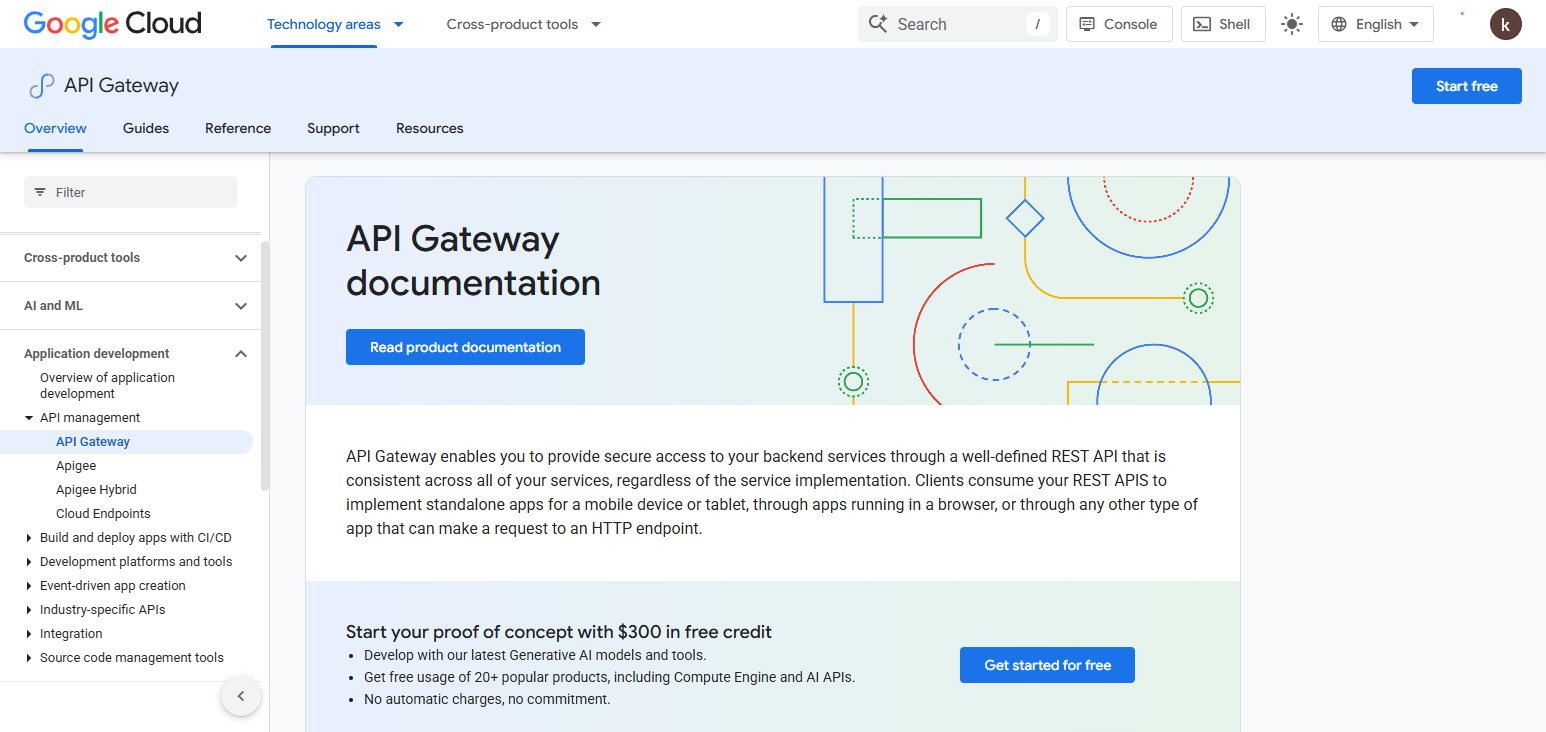Screen dimensions: 1546x732
Task: Click the API Gateway header title
Action: (x=121, y=86)
